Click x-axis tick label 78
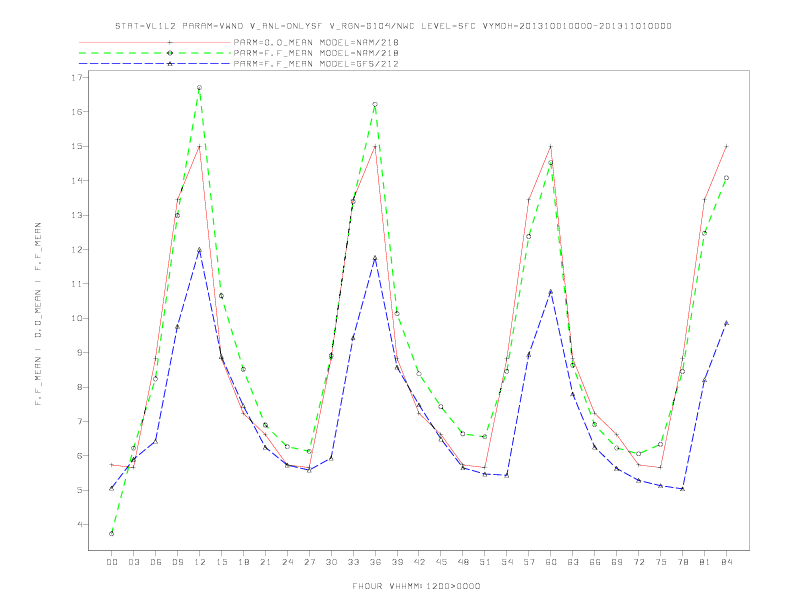Image resolution: width=792 pixels, height=612 pixels. [x=683, y=562]
